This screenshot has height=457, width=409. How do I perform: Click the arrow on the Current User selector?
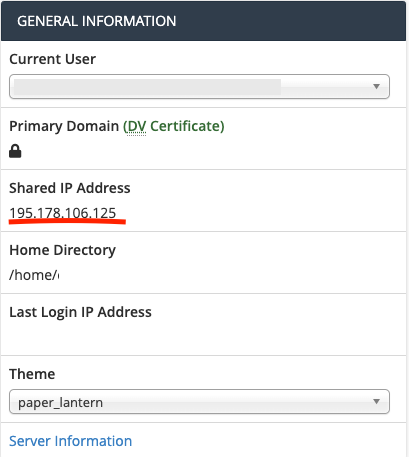pos(376,87)
